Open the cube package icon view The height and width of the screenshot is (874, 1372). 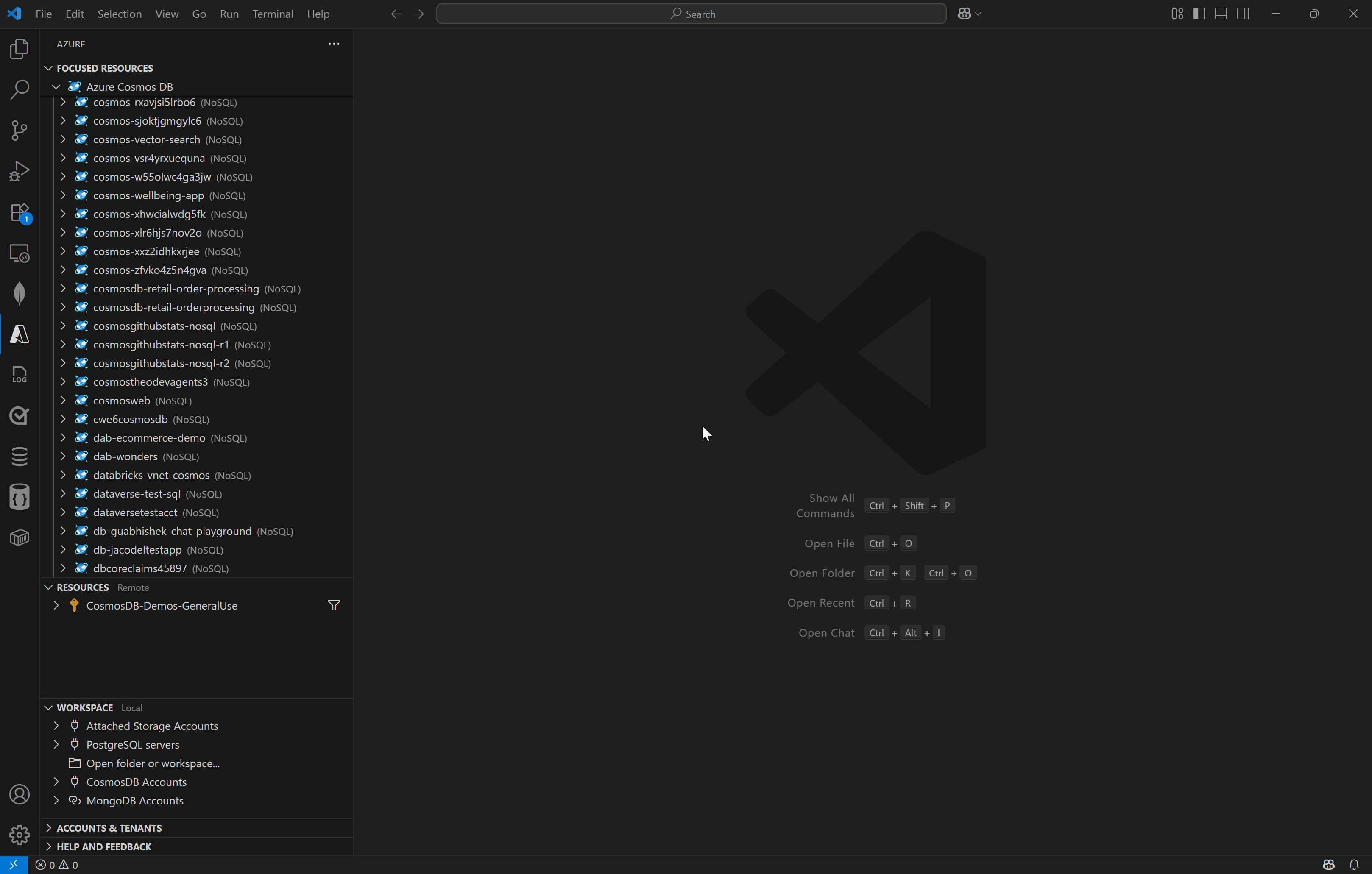20,538
